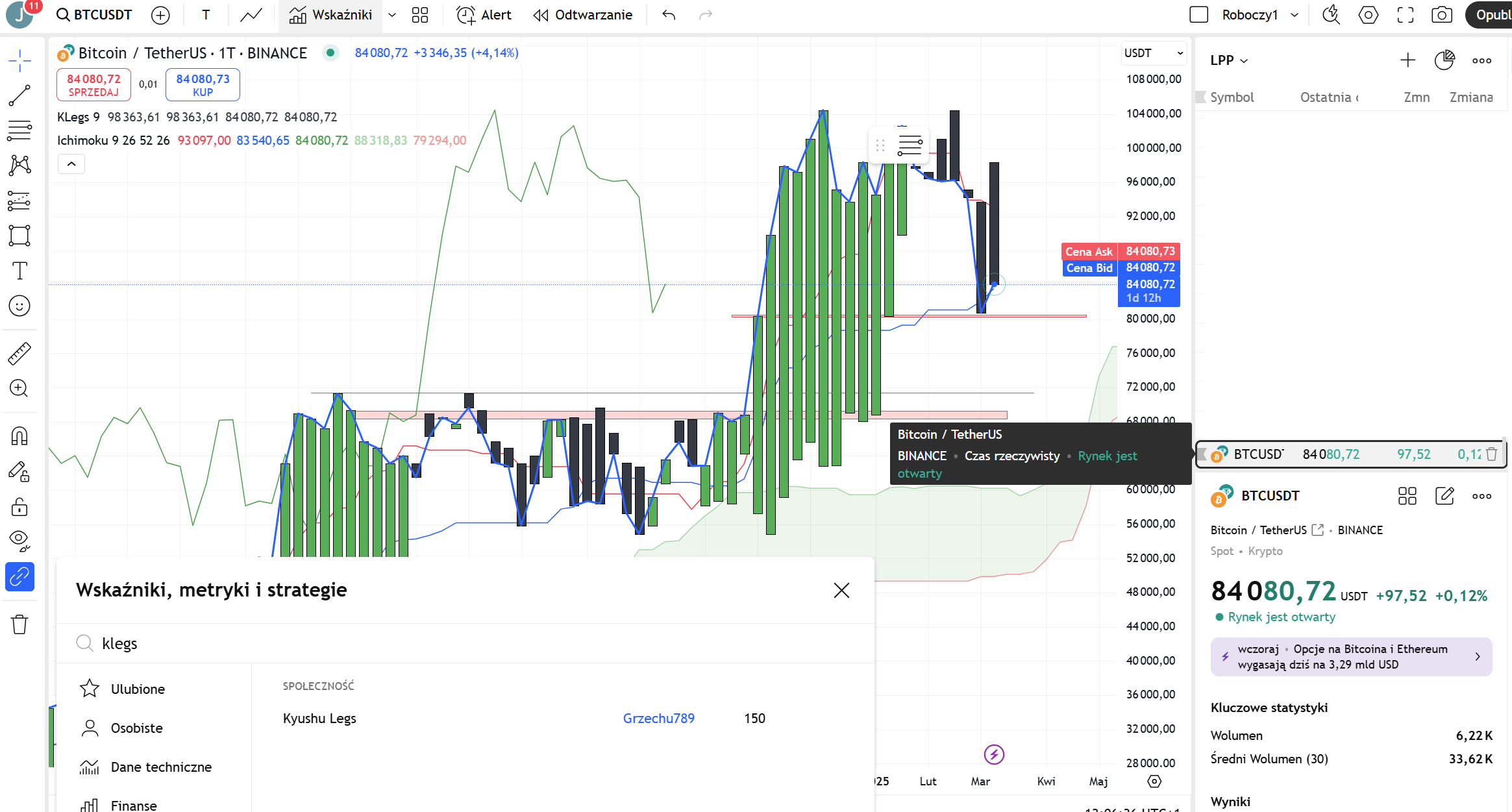Screen dimensions: 1512x812
Task: Open the BTCUSDT symbol search
Action: (x=94, y=15)
